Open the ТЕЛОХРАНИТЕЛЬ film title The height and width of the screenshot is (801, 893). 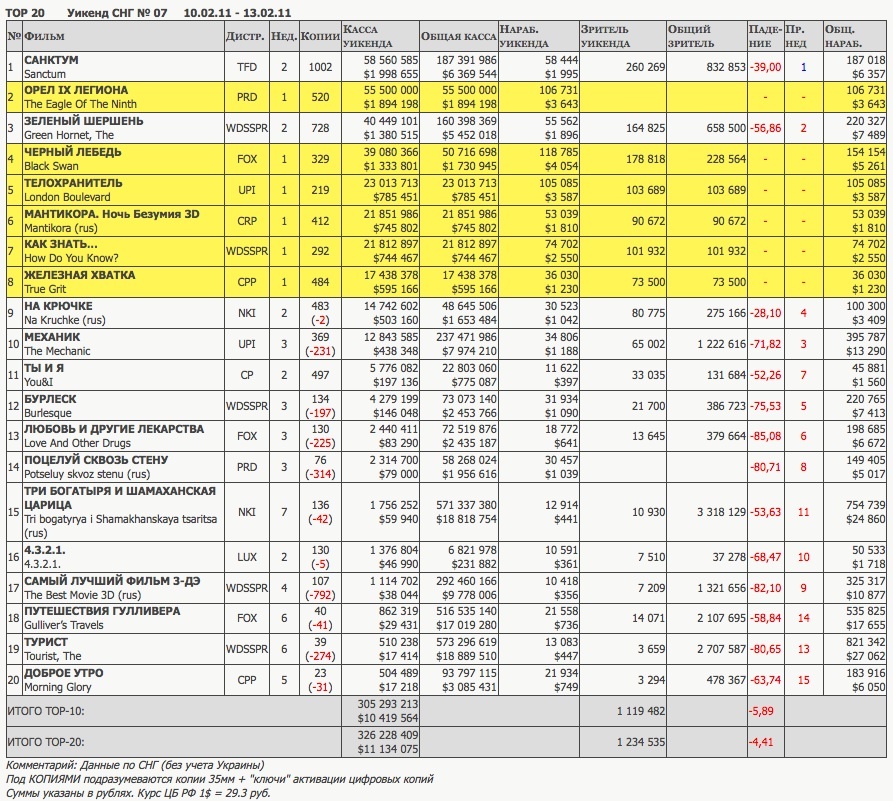coord(73,183)
